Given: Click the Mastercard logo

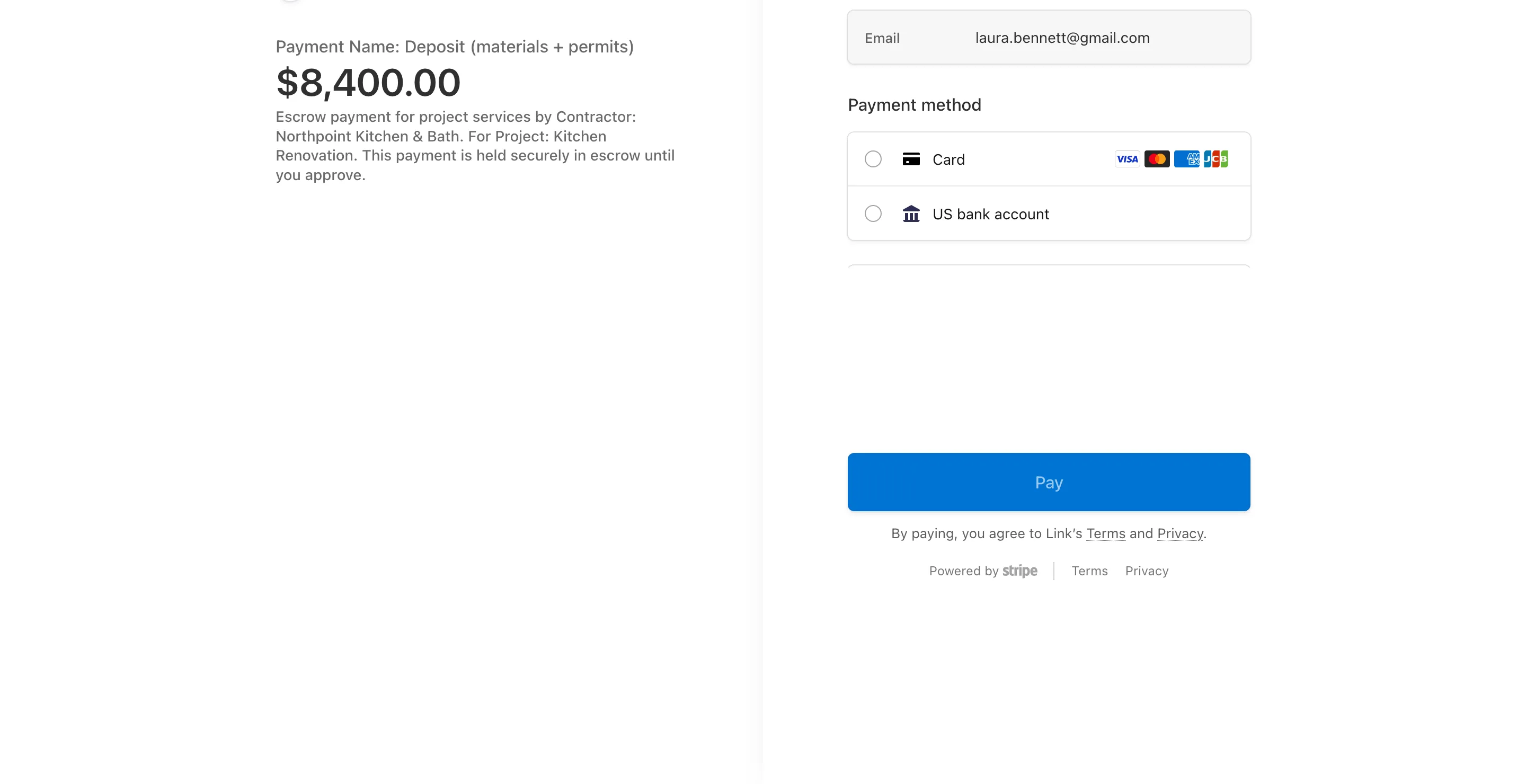Looking at the screenshot, I should 1156,159.
